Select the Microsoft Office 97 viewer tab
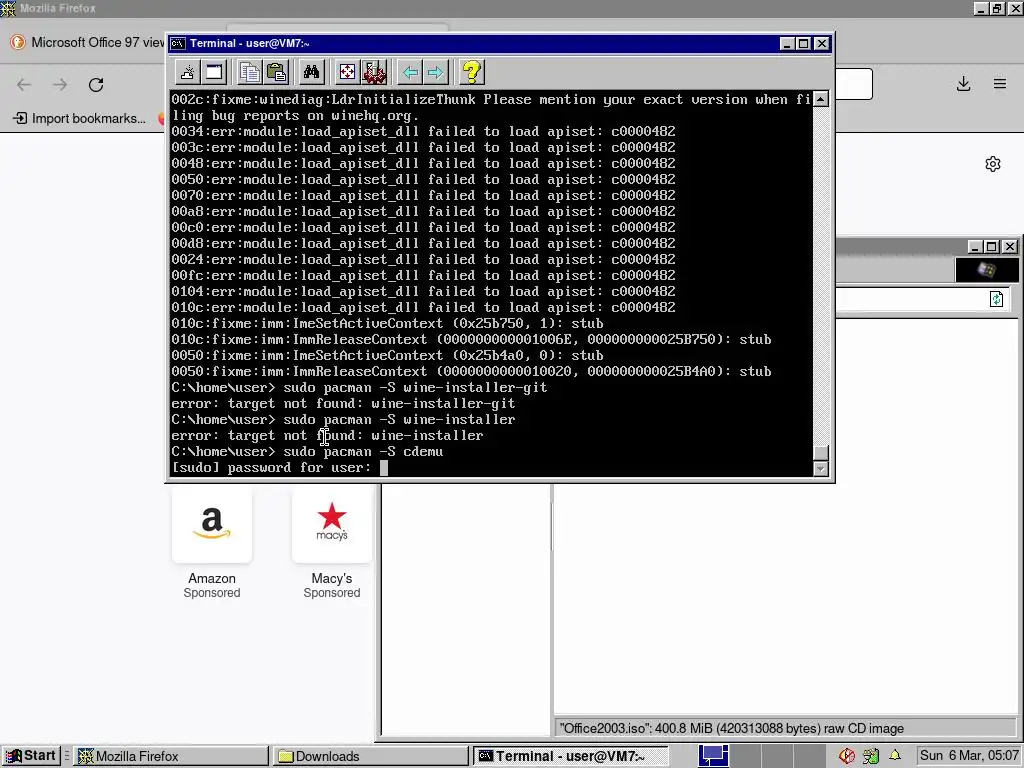The image size is (1024, 768). pyautogui.click(x=88, y=42)
